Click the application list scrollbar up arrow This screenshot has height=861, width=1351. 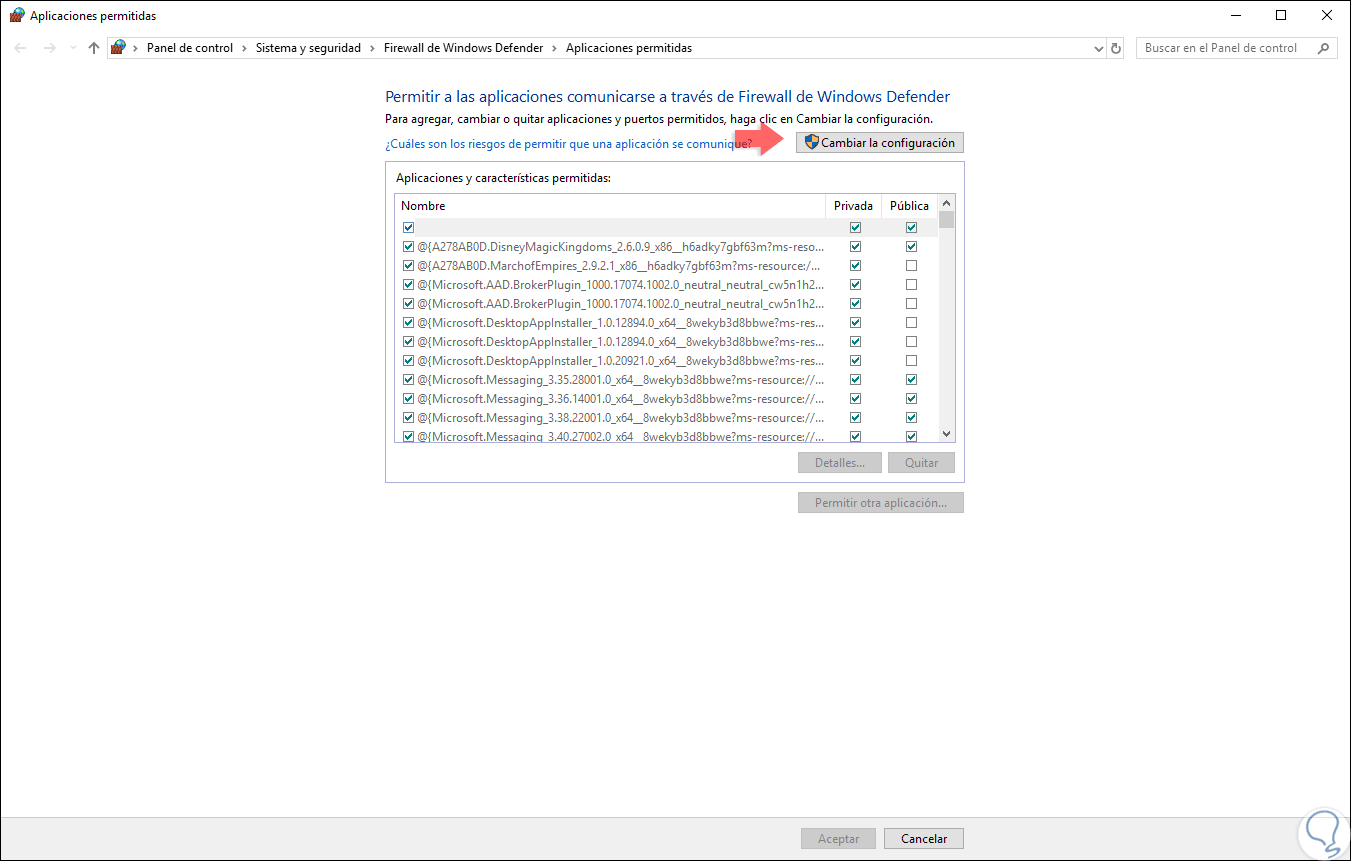947,205
